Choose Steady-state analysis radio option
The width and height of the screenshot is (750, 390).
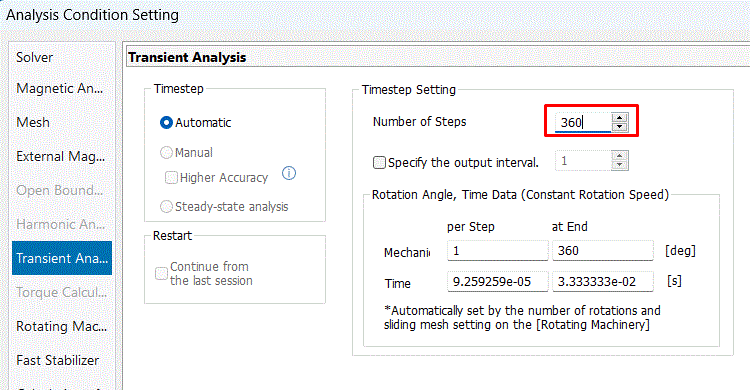point(166,207)
